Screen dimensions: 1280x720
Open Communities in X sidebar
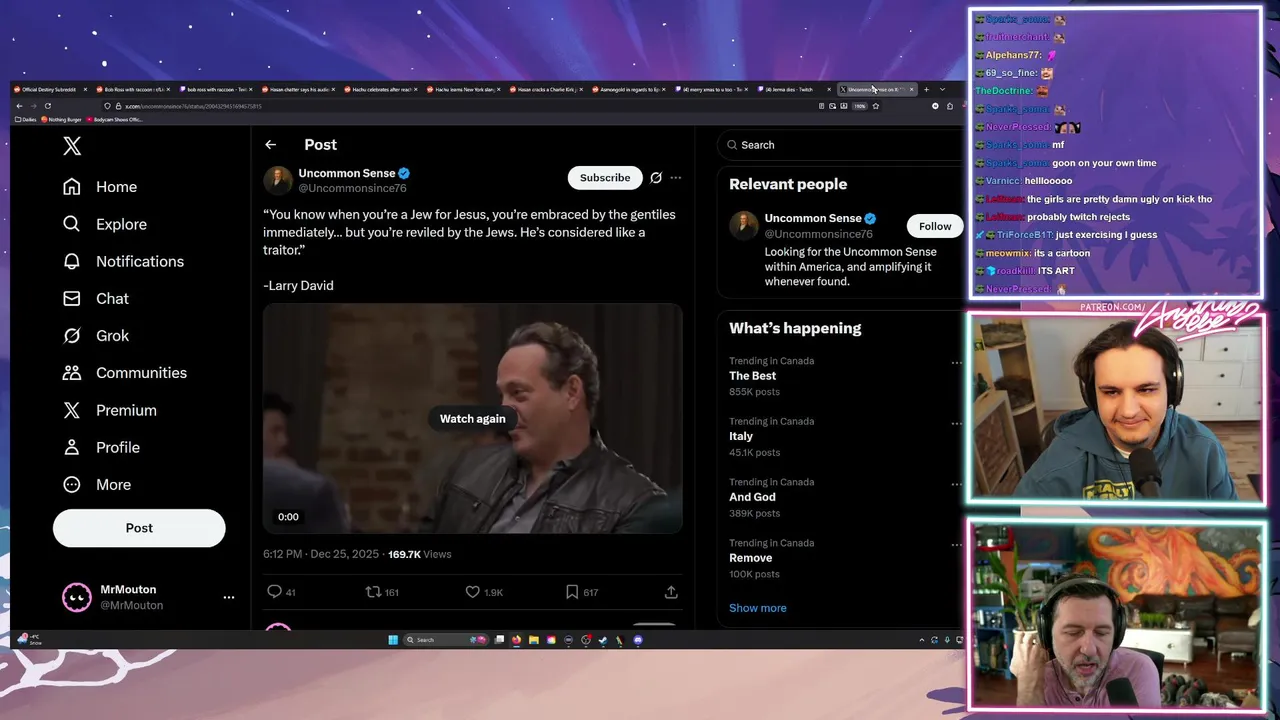pyautogui.click(x=124, y=373)
